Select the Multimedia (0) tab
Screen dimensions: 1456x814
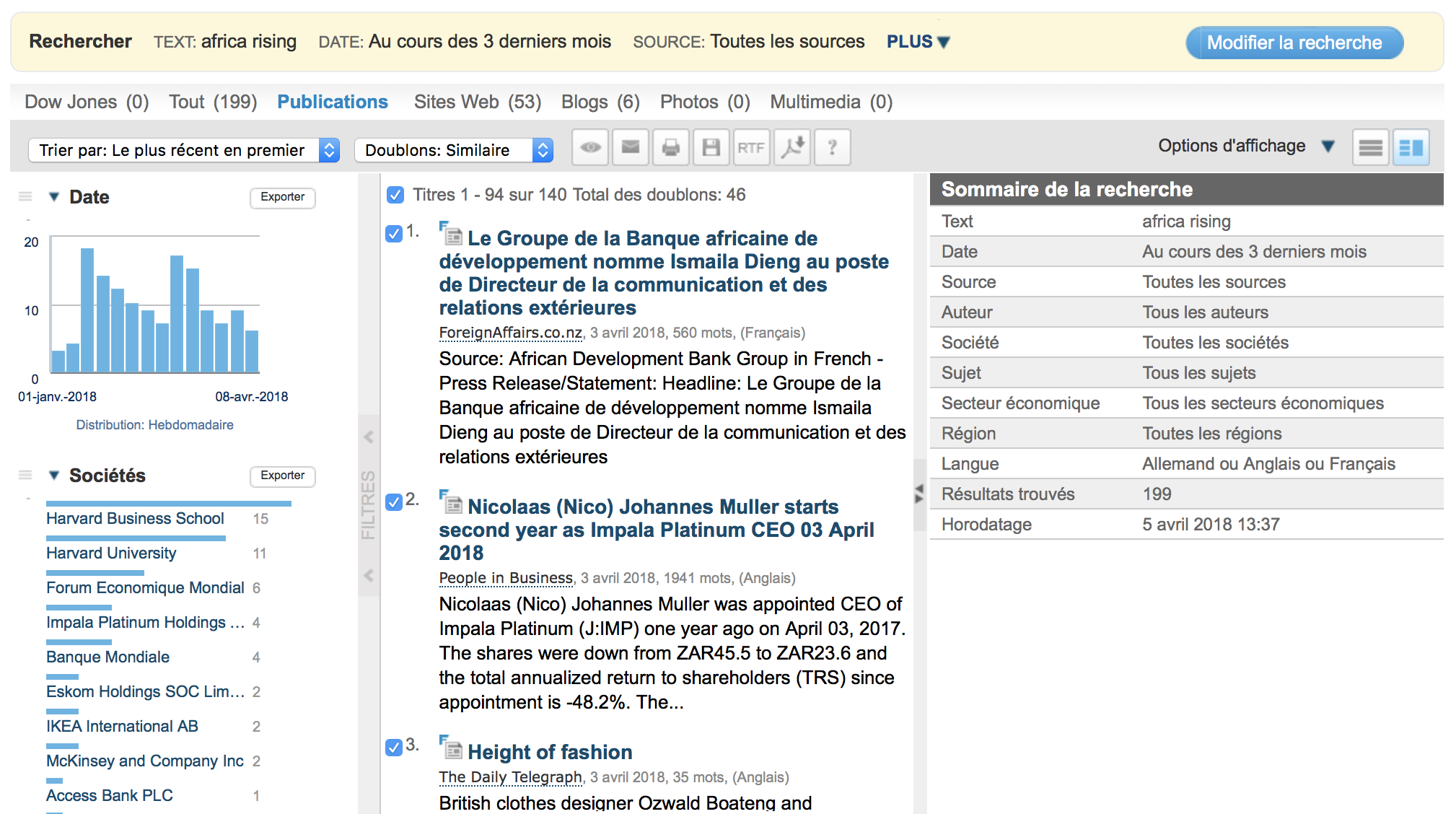tap(831, 102)
